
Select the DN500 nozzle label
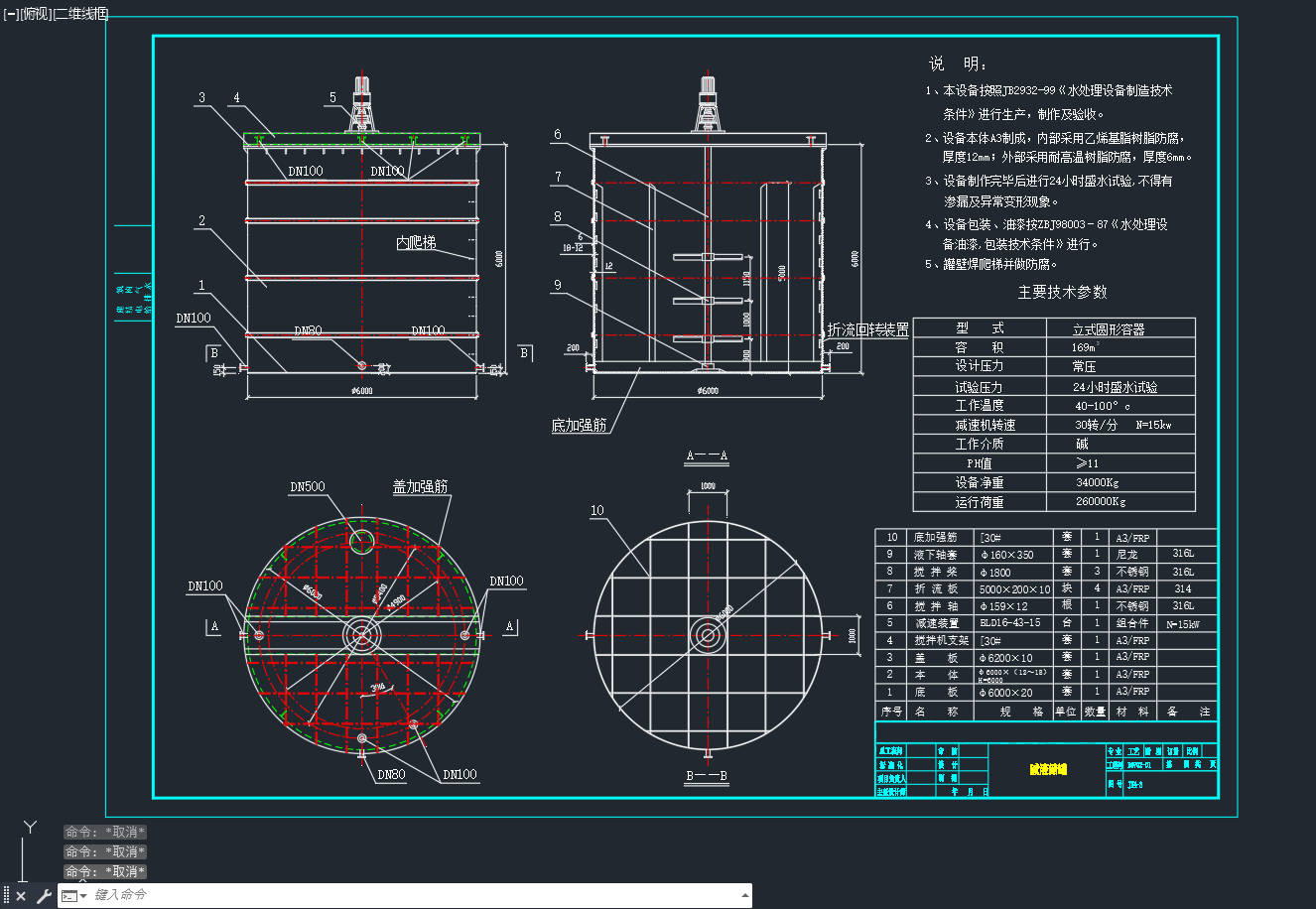pyautogui.click(x=307, y=487)
